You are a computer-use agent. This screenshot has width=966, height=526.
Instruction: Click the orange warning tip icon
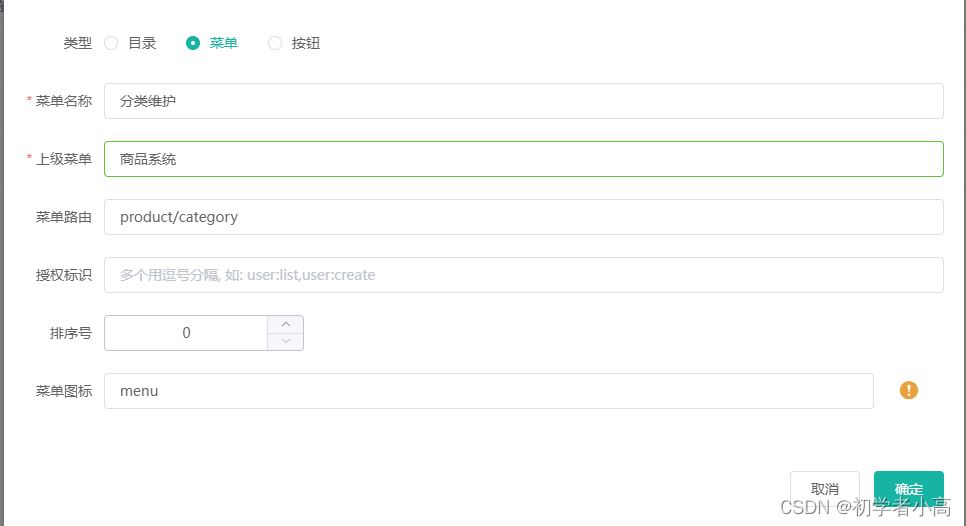[909, 390]
